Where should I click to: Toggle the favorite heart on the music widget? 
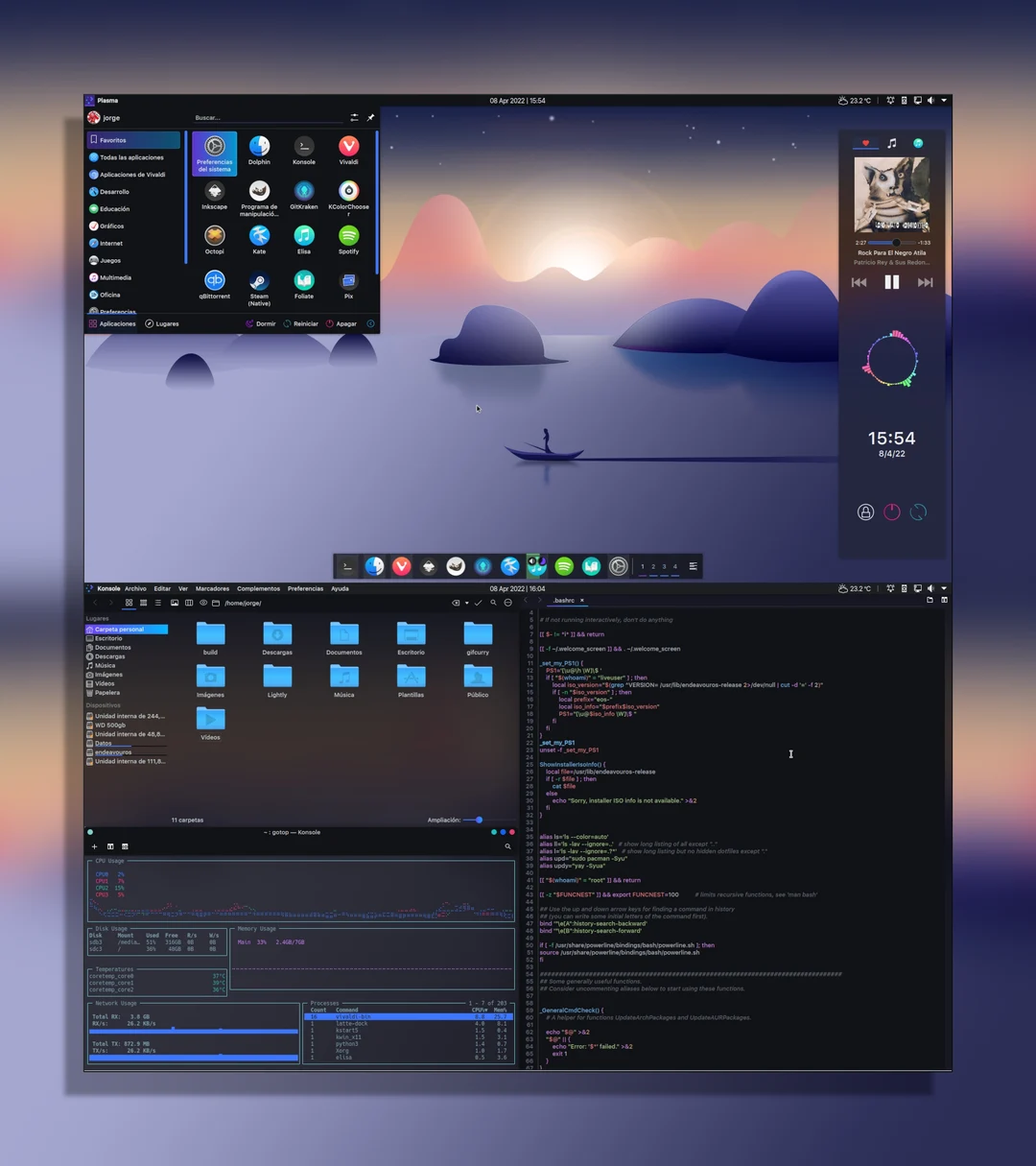(x=865, y=142)
